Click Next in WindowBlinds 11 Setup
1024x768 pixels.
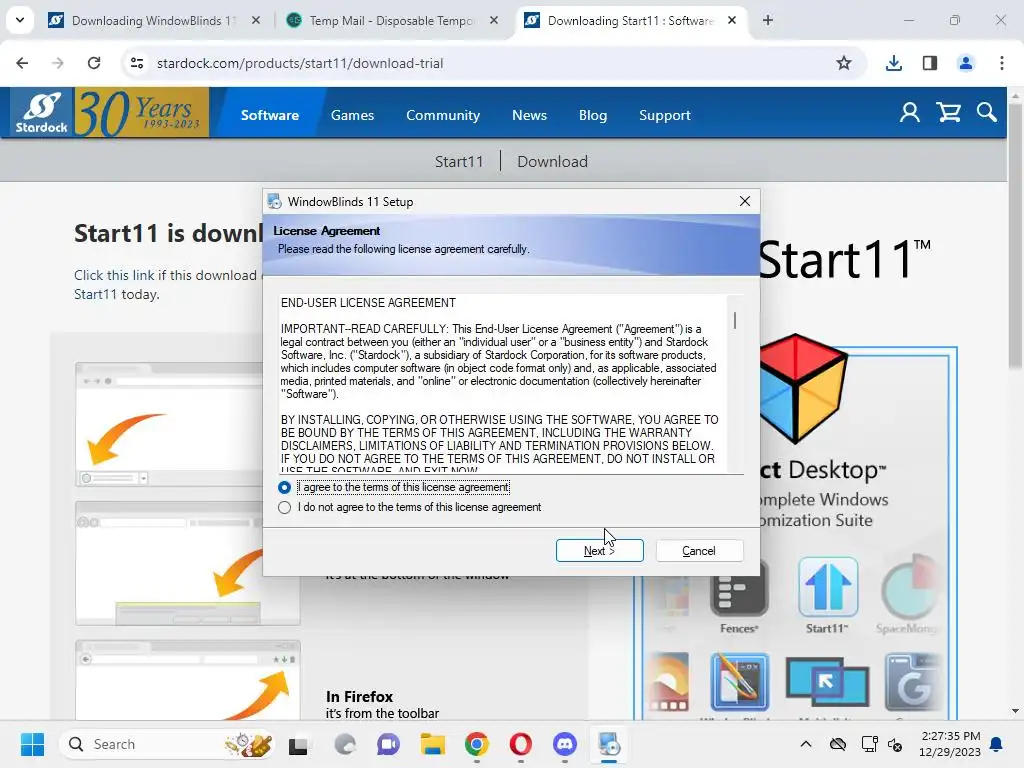(x=600, y=551)
